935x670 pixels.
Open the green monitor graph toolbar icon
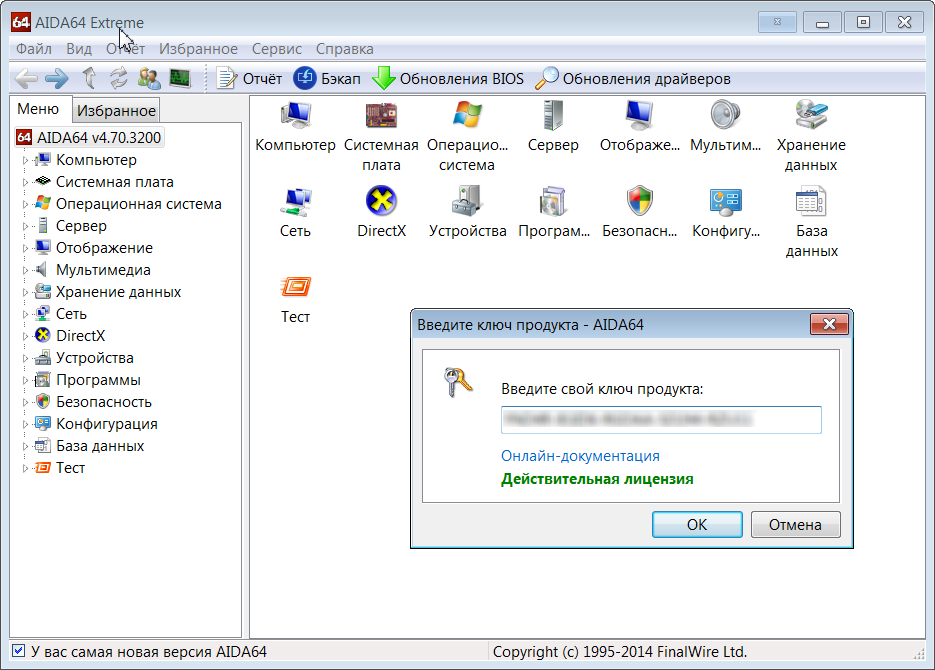180,79
